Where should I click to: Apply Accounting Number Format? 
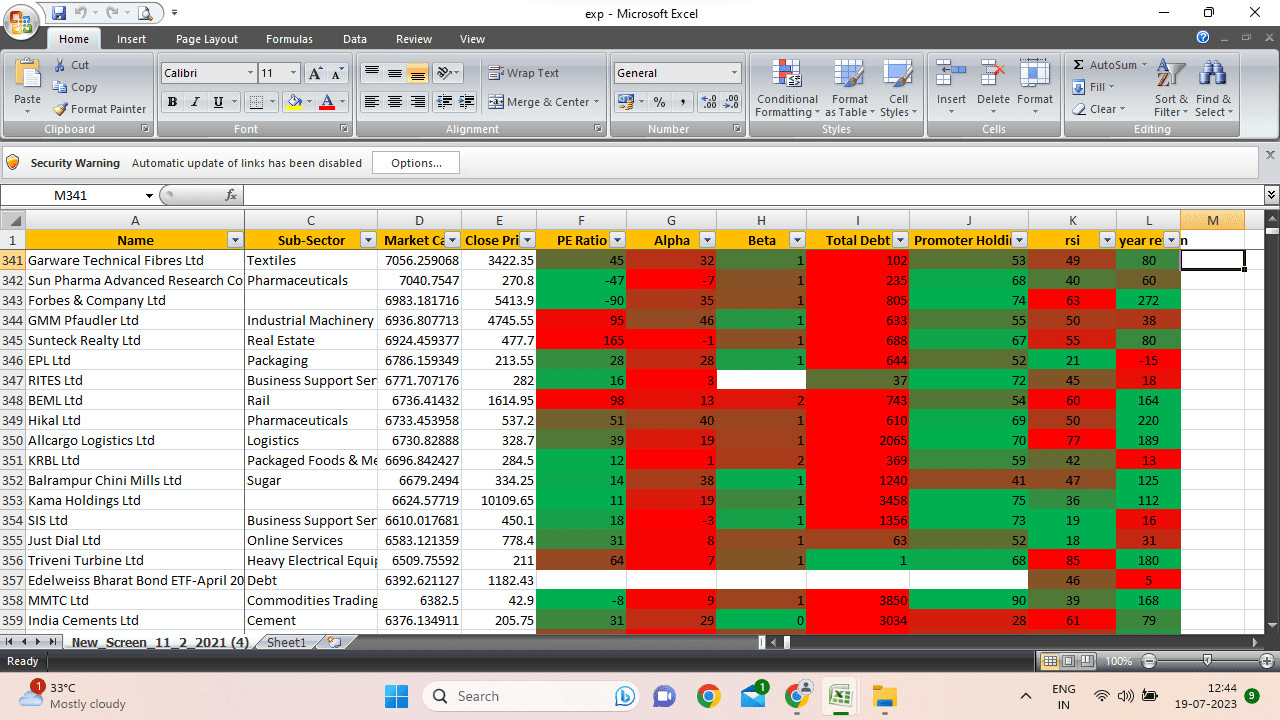coord(625,102)
